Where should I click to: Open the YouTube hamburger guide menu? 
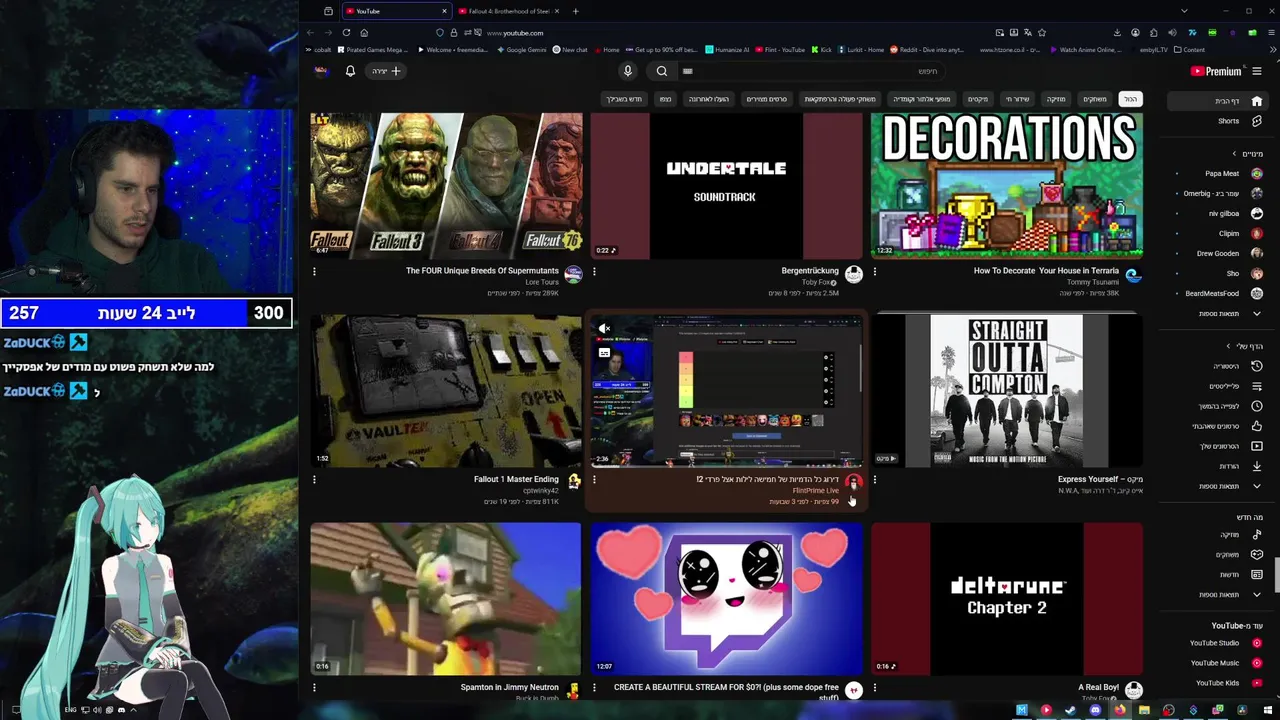1257,71
